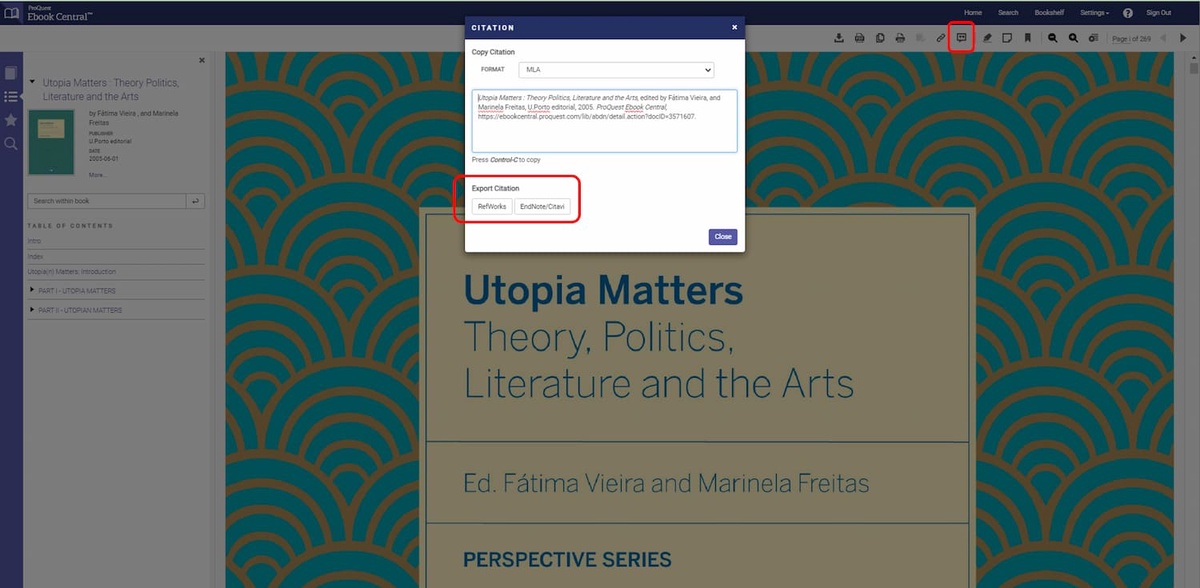
Task: Click the share link icon
Action: [940, 37]
